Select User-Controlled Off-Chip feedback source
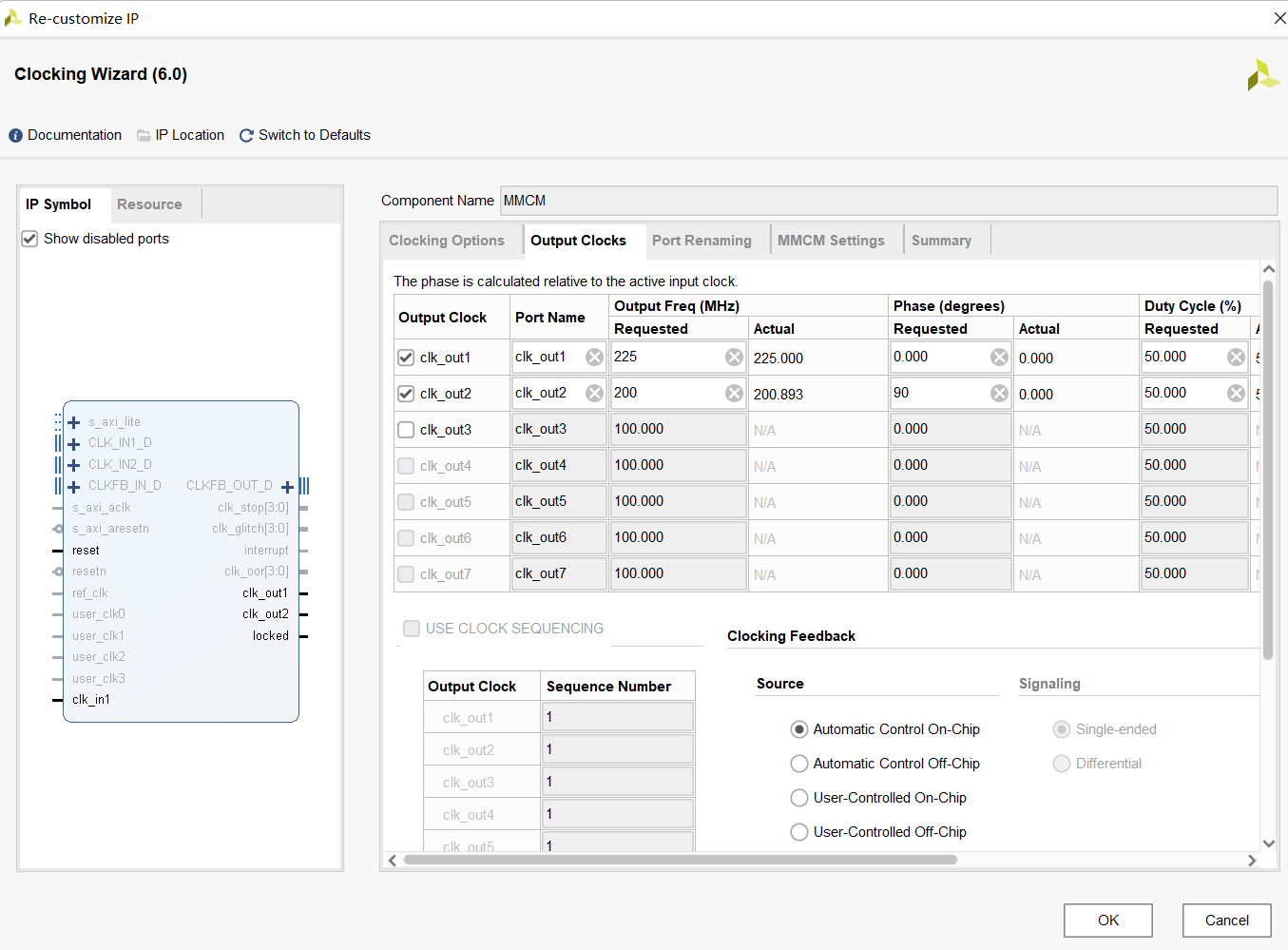1288x950 pixels. click(x=799, y=832)
